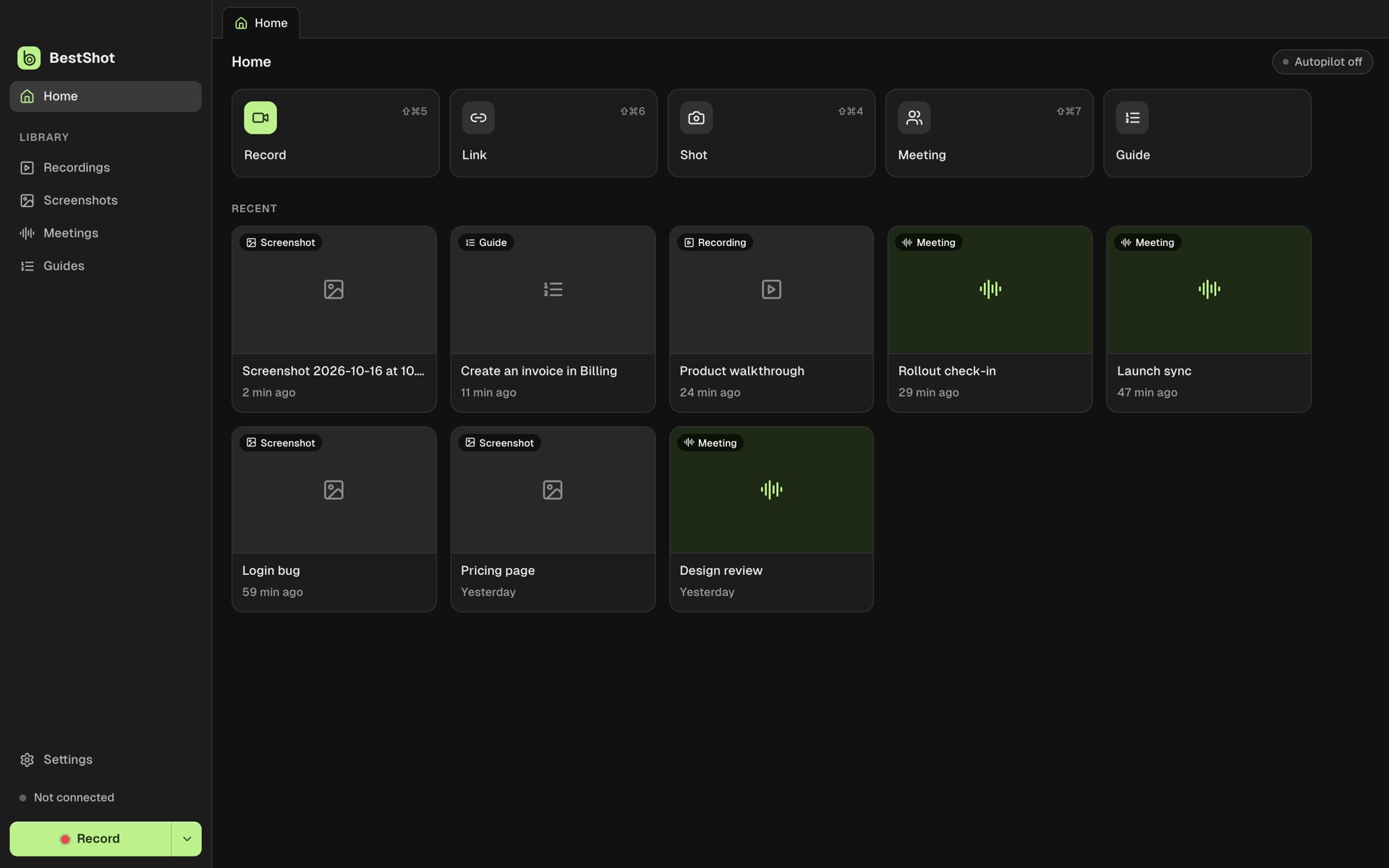Open Guides in the sidebar
This screenshot has height=868, width=1389.
point(106,266)
